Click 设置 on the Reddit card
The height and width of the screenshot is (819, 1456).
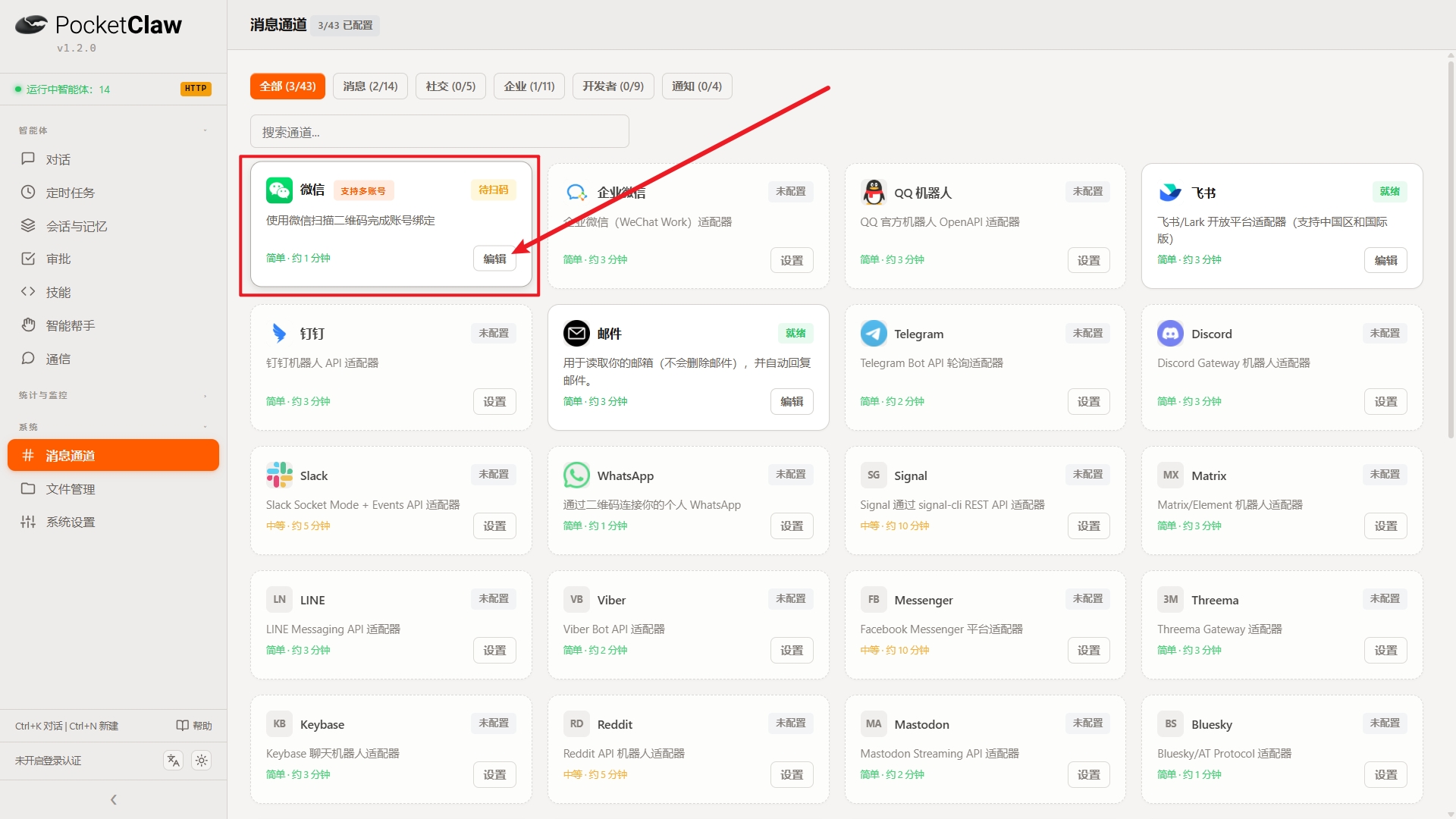click(x=792, y=775)
